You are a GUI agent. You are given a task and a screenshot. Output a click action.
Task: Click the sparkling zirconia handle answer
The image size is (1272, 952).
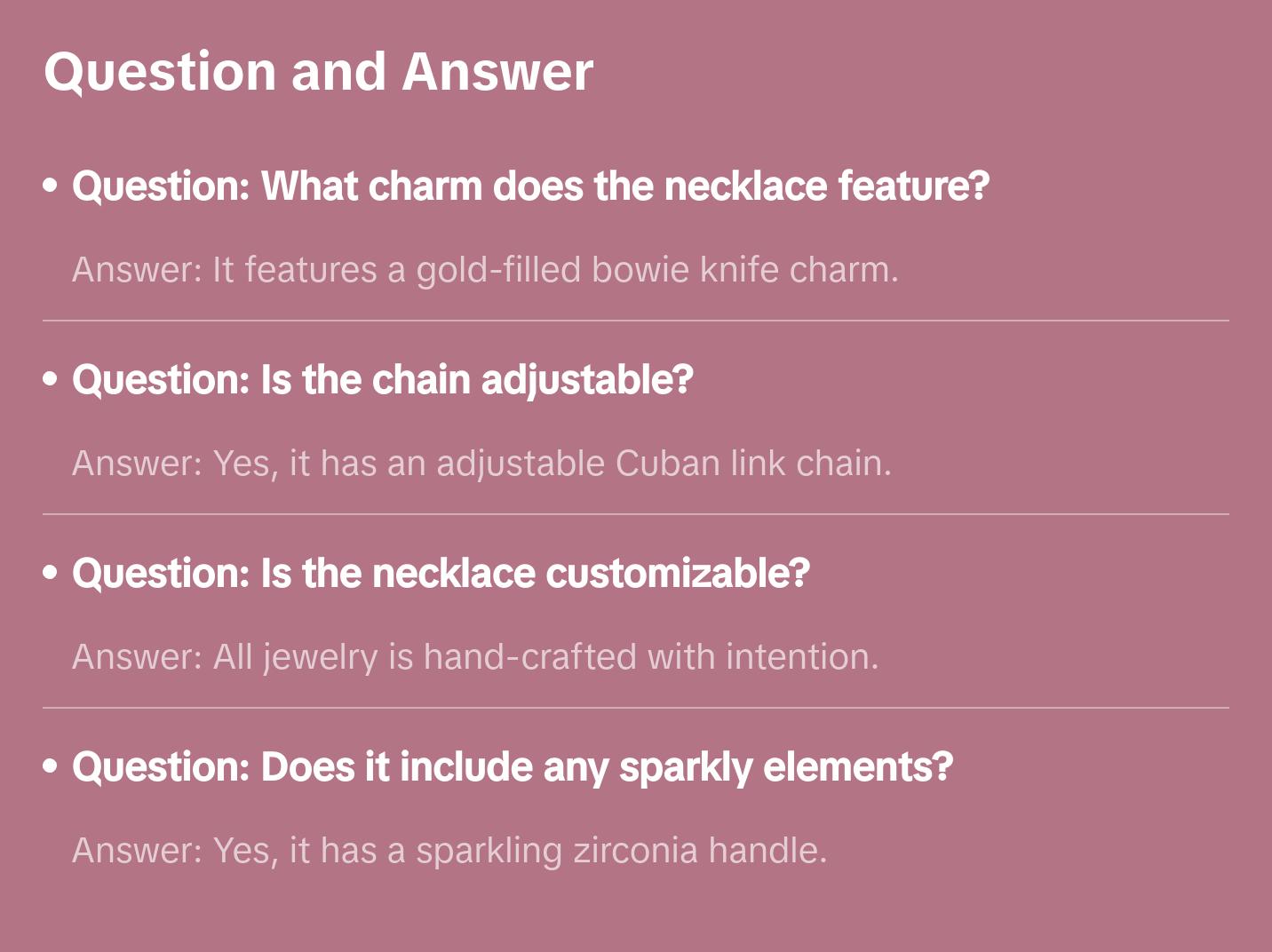(x=449, y=851)
